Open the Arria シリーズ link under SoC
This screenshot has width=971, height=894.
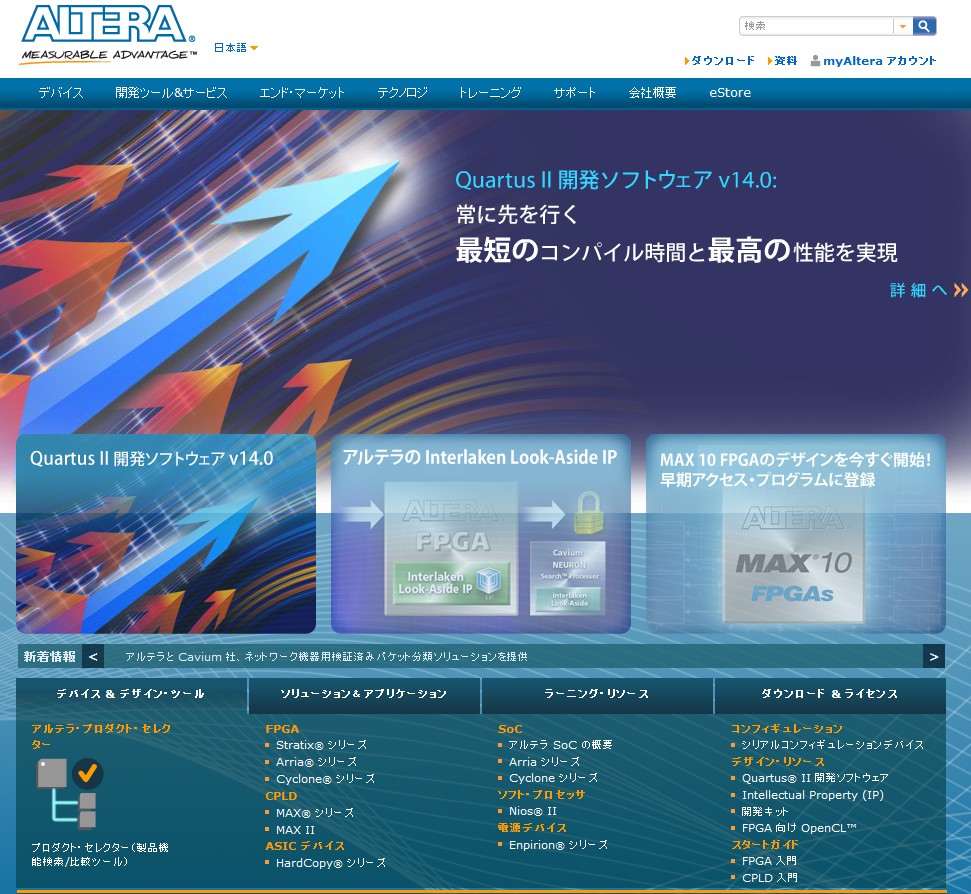point(544,762)
